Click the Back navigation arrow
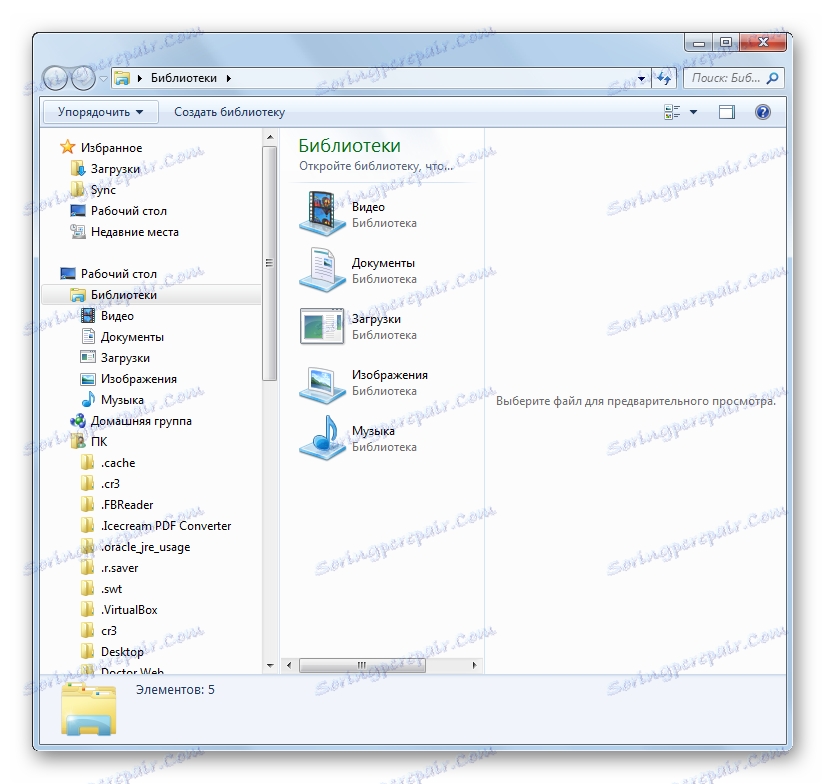This screenshot has height=784, width=826. [56, 78]
